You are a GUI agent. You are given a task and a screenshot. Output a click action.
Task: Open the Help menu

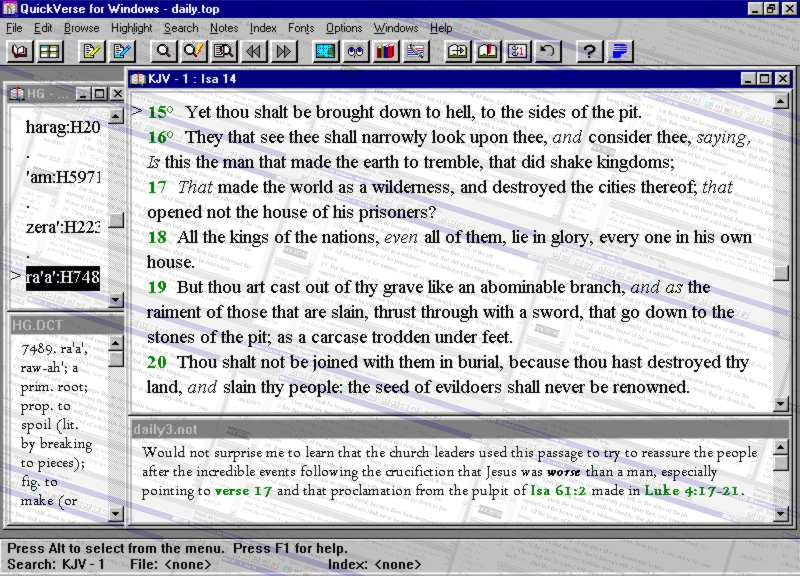pyautogui.click(x=441, y=28)
